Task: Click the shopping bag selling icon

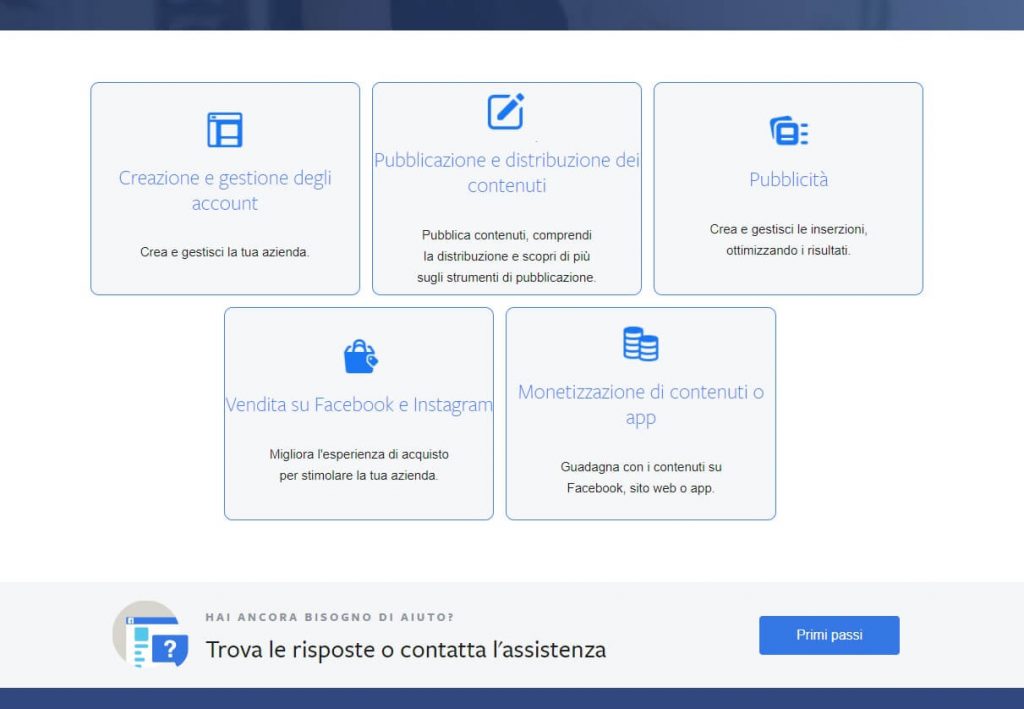Action: coord(358,355)
